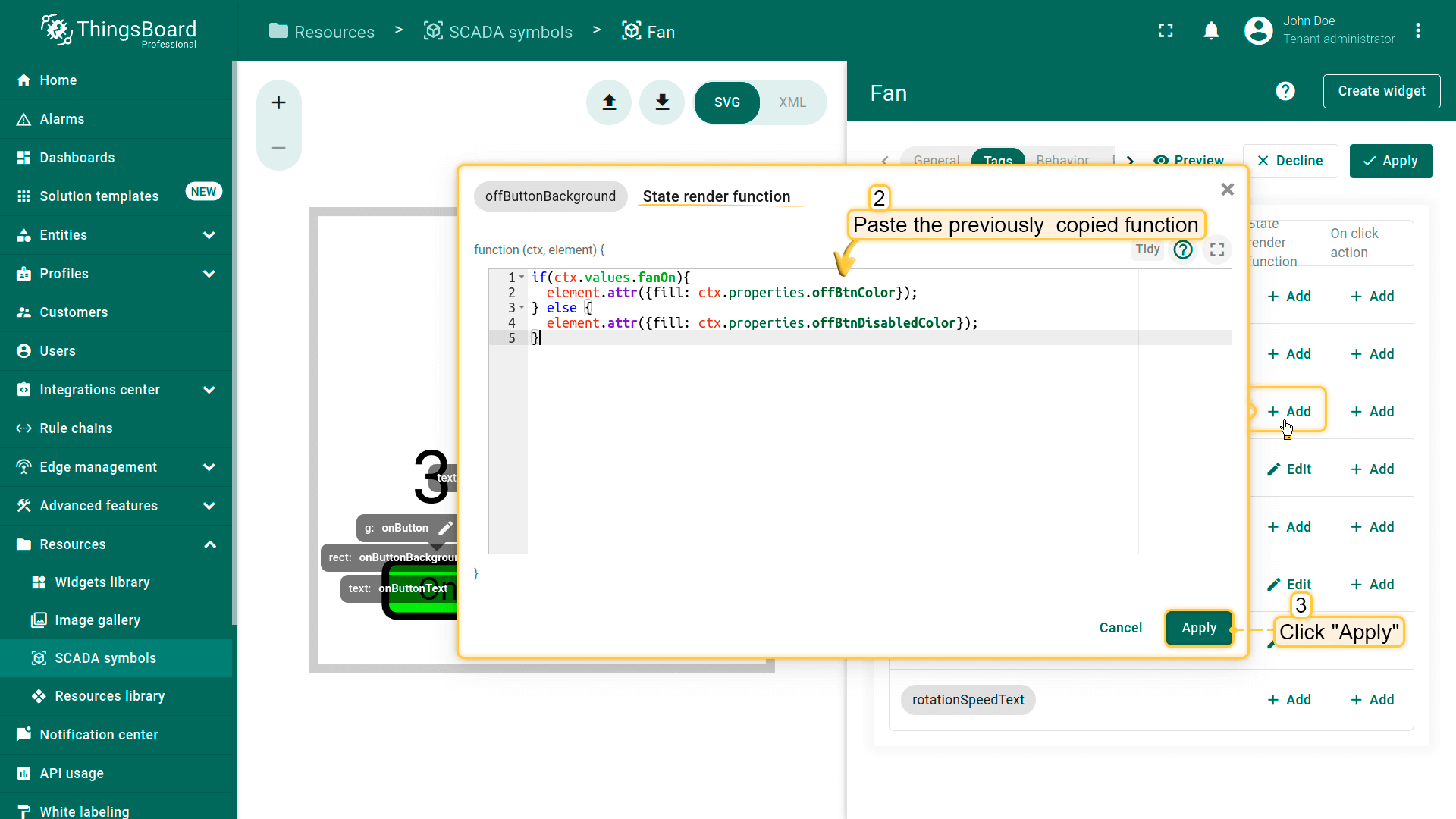Click the download SVG icon button
The image size is (1456, 819).
662,102
